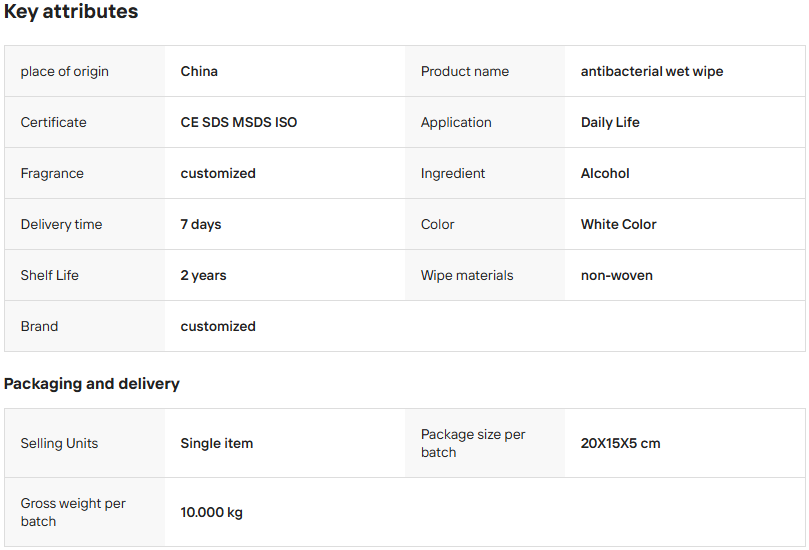
Task: Select the "Single item" selling units value
Action: click(x=216, y=443)
